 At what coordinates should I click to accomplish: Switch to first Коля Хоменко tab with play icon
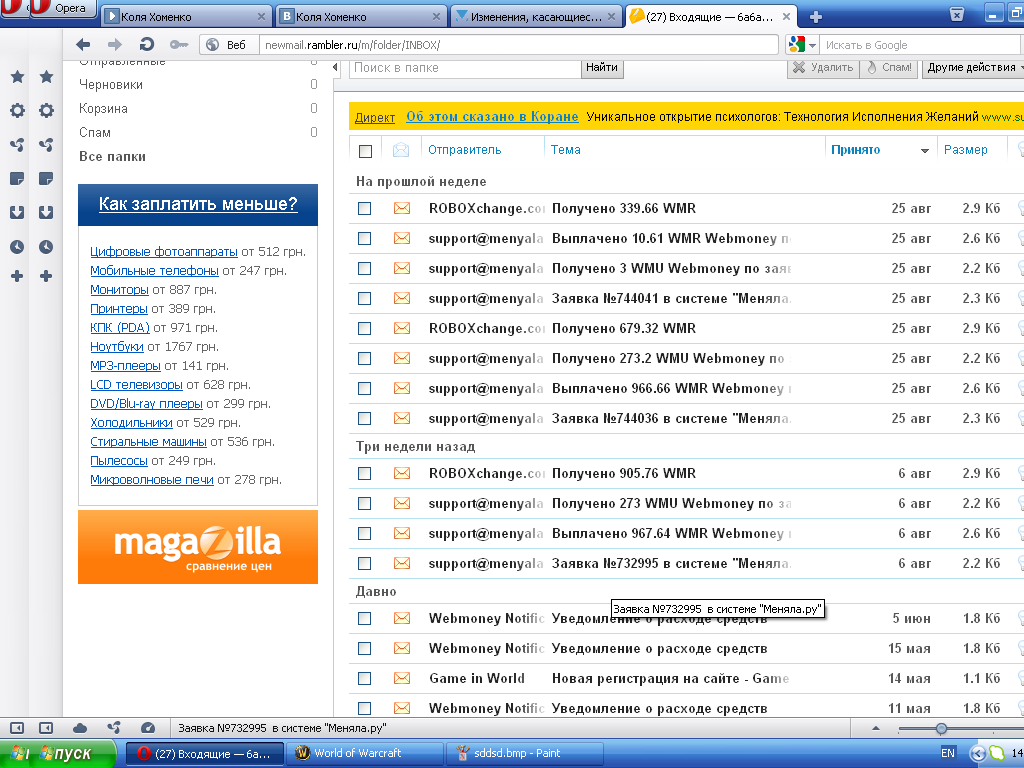[186, 16]
